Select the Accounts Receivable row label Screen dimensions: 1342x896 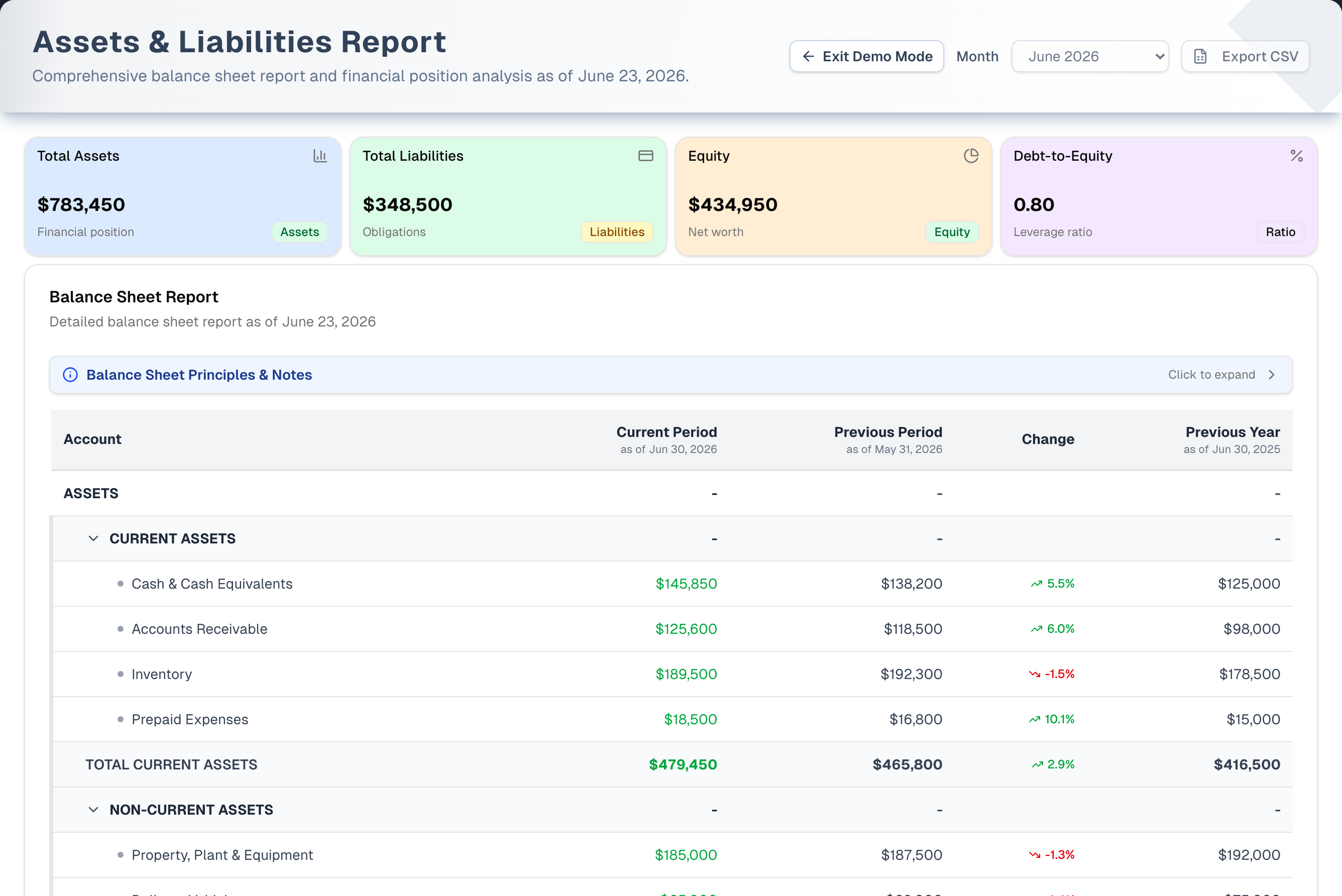tap(199, 629)
